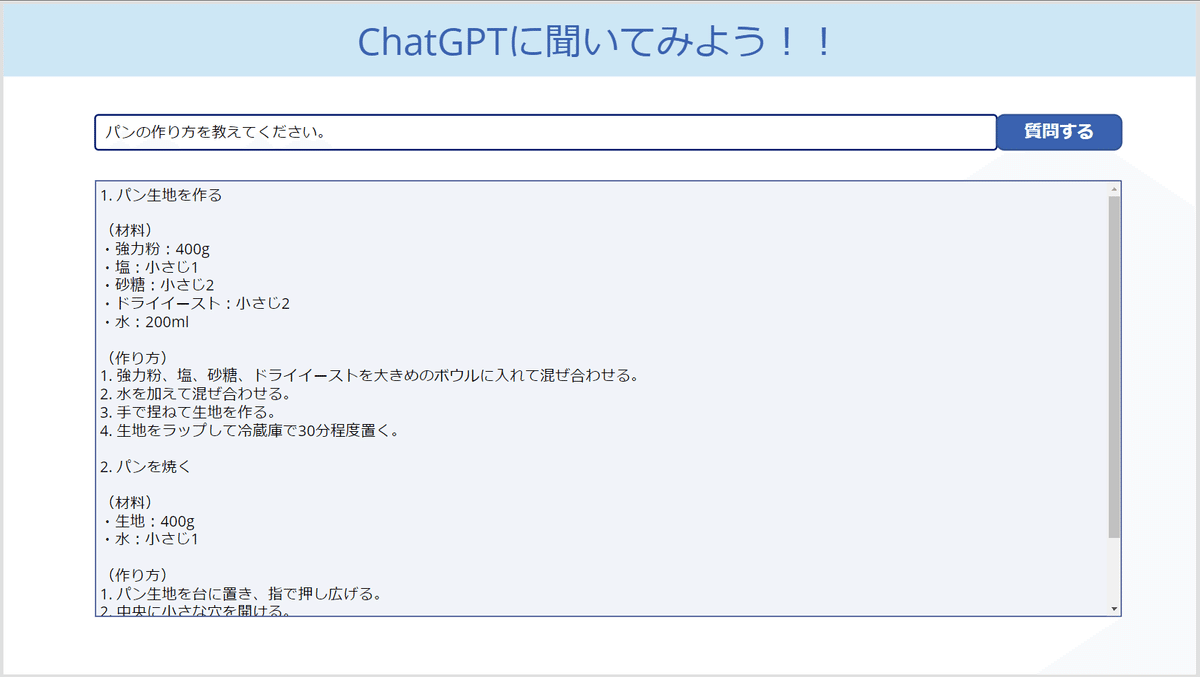Click the step mixing 強力粉、塩、砂糖 in bowl
The width and height of the screenshot is (1200, 677).
tap(369, 376)
